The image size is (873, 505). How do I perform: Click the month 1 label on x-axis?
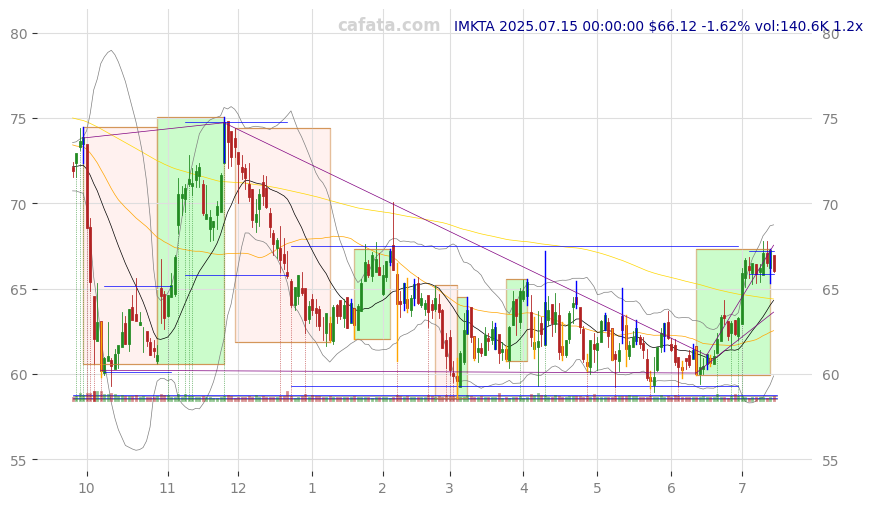pos(312,488)
